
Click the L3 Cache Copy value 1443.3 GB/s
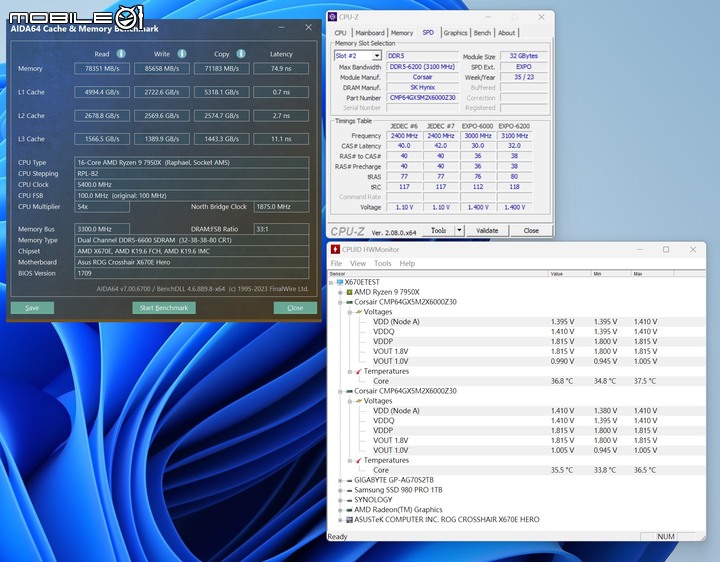(221, 139)
